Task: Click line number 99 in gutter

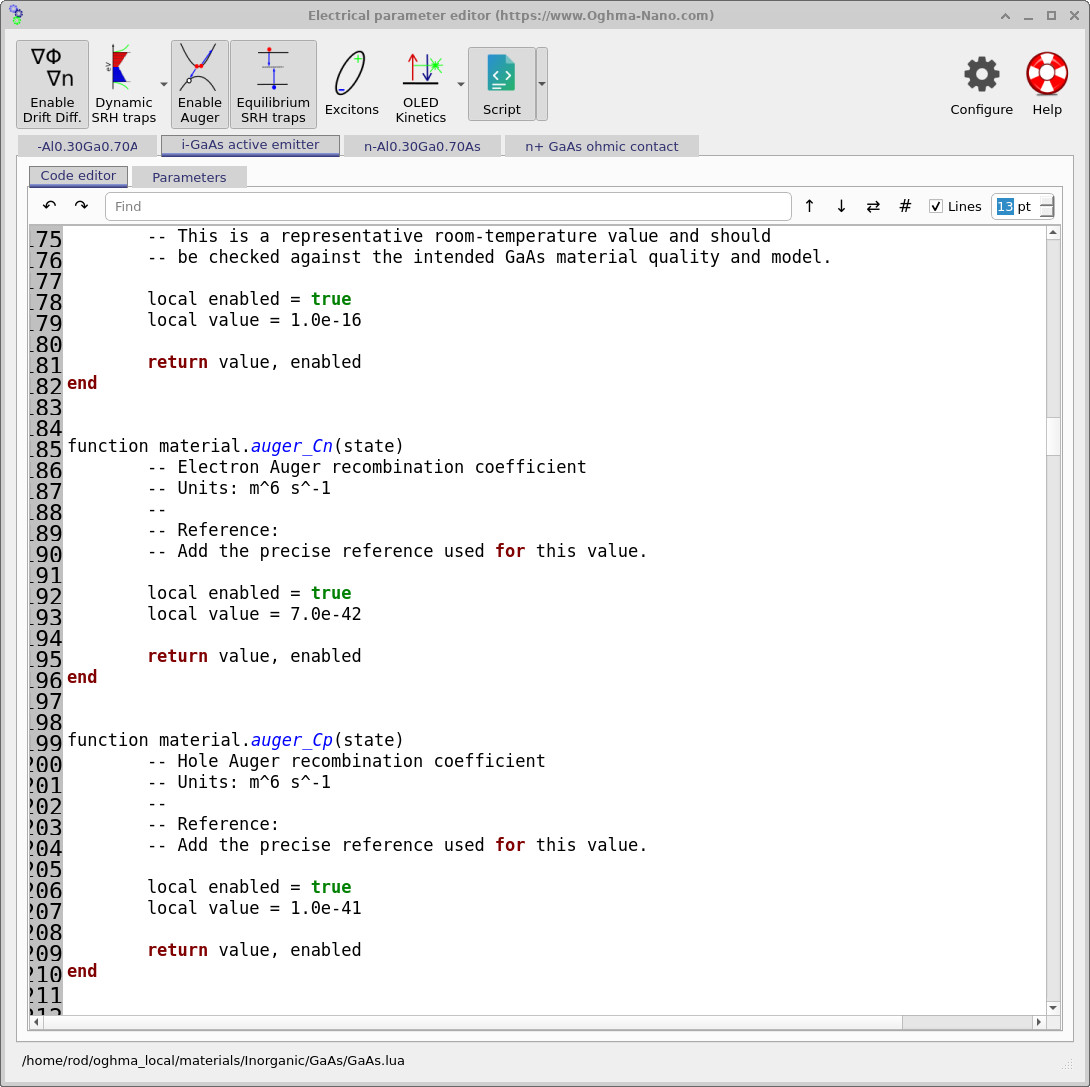Action: point(48,743)
